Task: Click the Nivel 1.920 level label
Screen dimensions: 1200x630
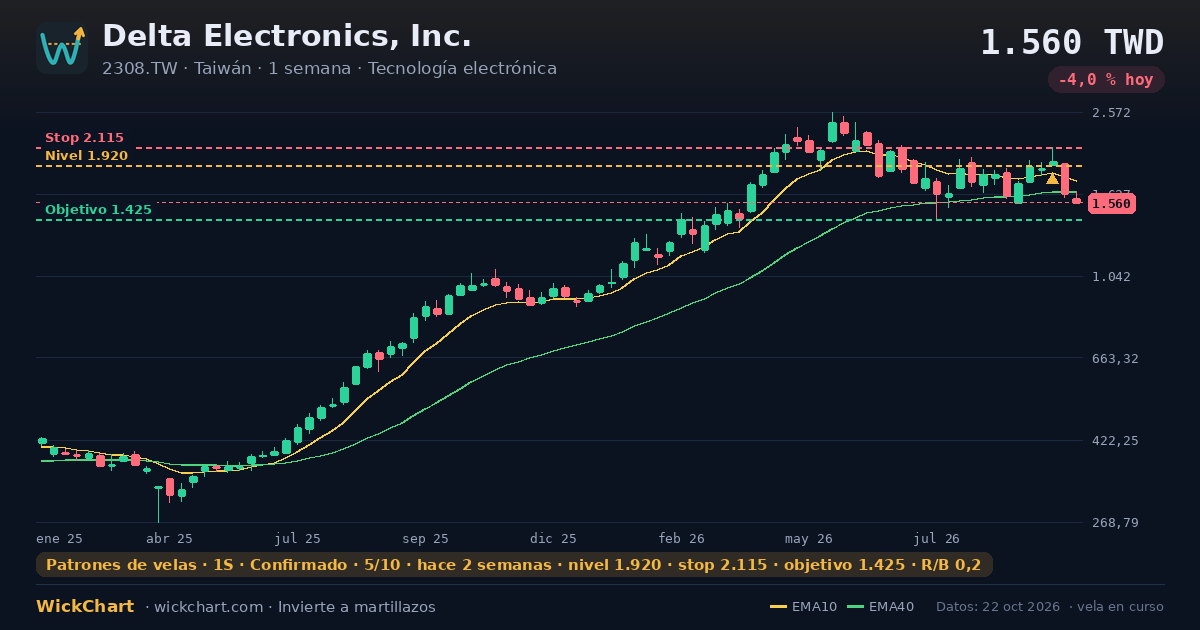Action: tap(86, 156)
